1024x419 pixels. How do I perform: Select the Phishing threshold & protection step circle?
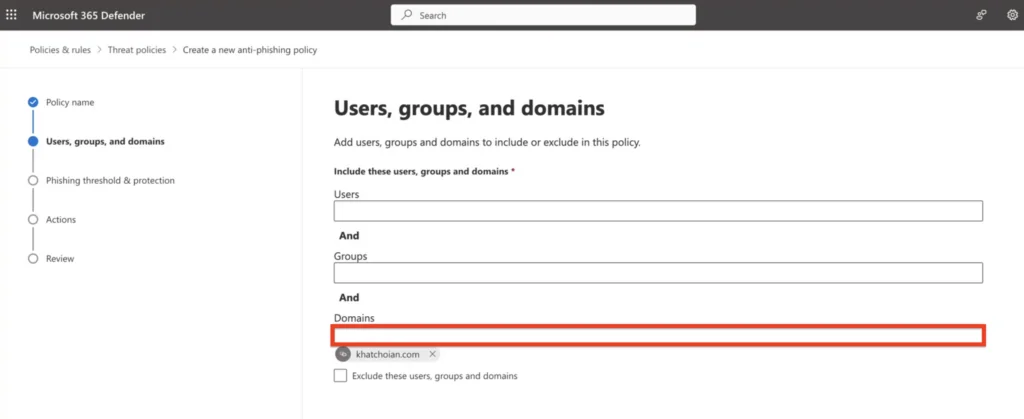33,181
